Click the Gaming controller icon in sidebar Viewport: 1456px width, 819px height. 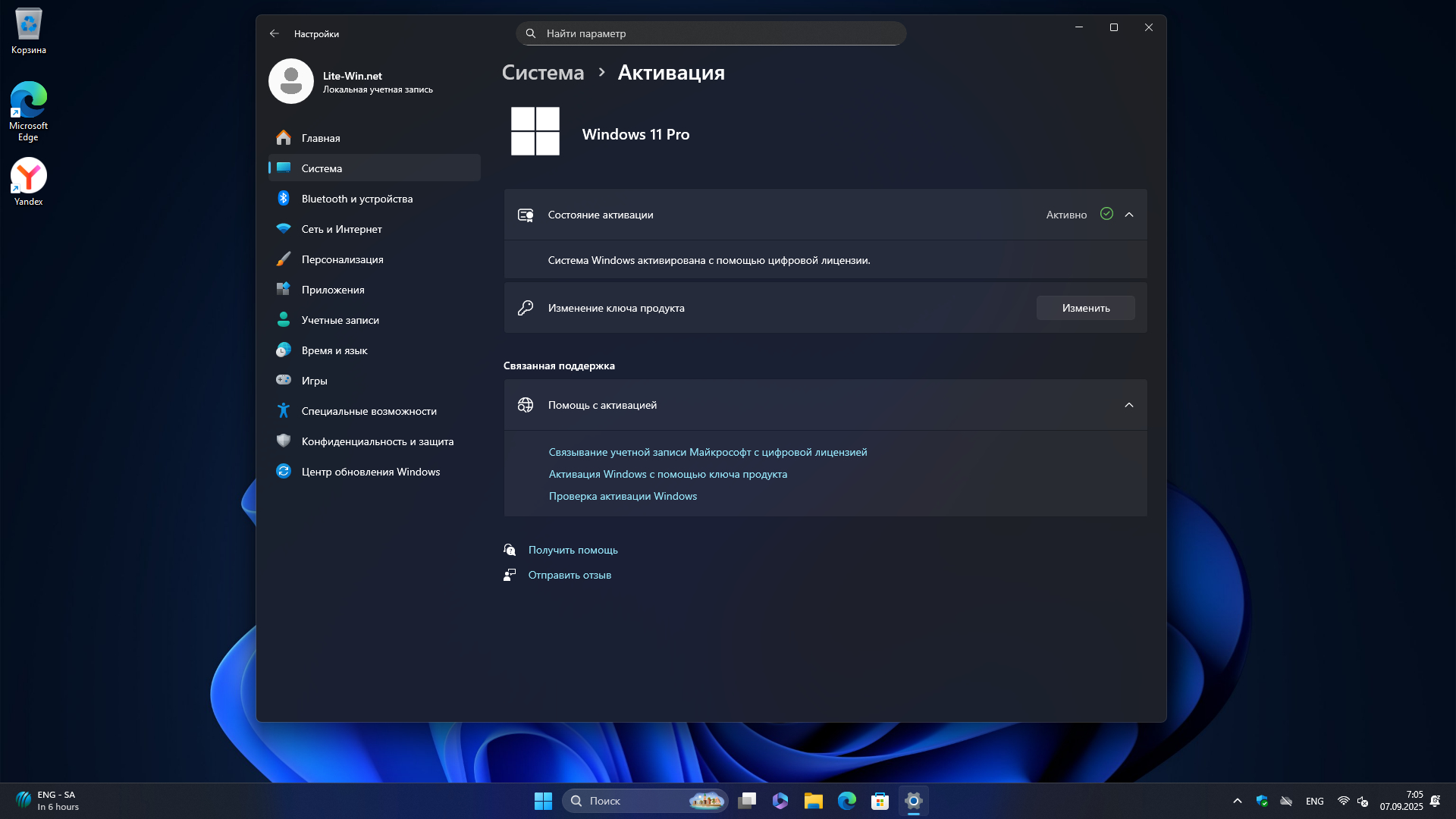(284, 379)
